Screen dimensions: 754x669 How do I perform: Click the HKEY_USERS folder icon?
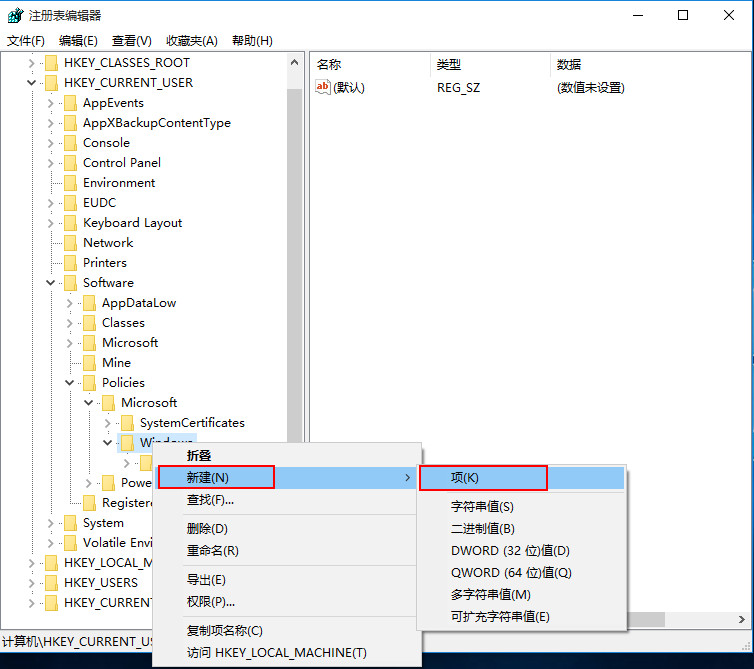[51, 583]
